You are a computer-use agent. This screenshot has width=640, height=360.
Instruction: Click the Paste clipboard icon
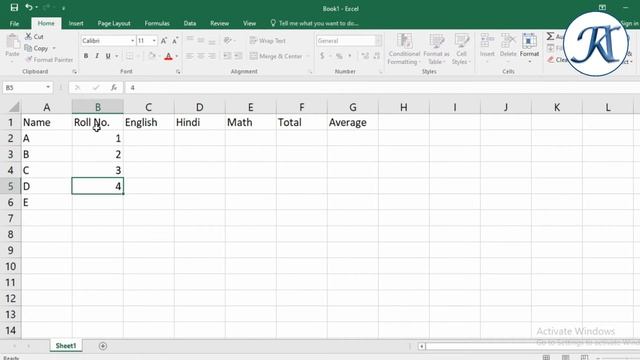pos(12,42)
